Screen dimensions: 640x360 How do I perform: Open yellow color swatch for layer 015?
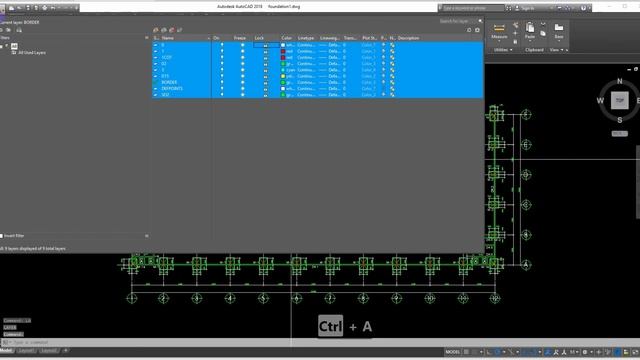pyautogui.click(x=283, y=76)
